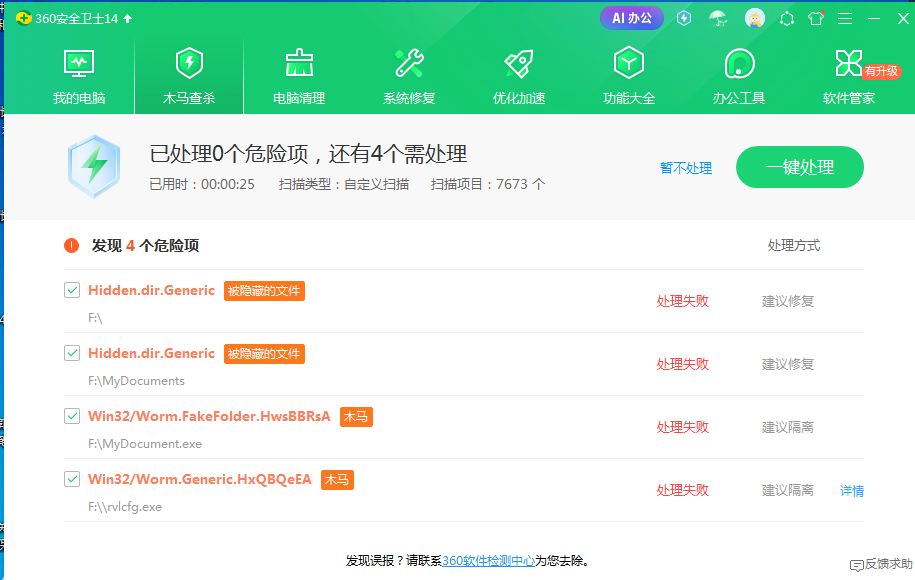Screen dimensions: 915x580
Task: Open 软件管家 icon
Action: 848,63
